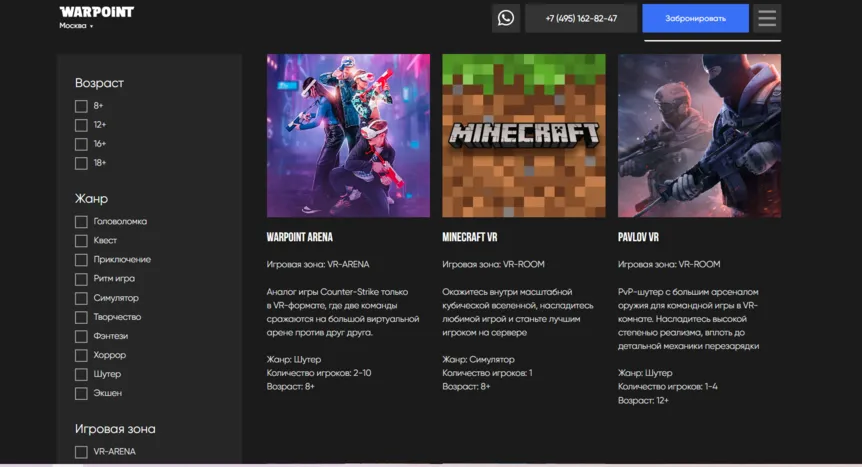Open the WARPOINT ARENA title link
Image resolution: width=862 pixels, height=467 pixels.
pyautogui.click(x=300, y=237)
